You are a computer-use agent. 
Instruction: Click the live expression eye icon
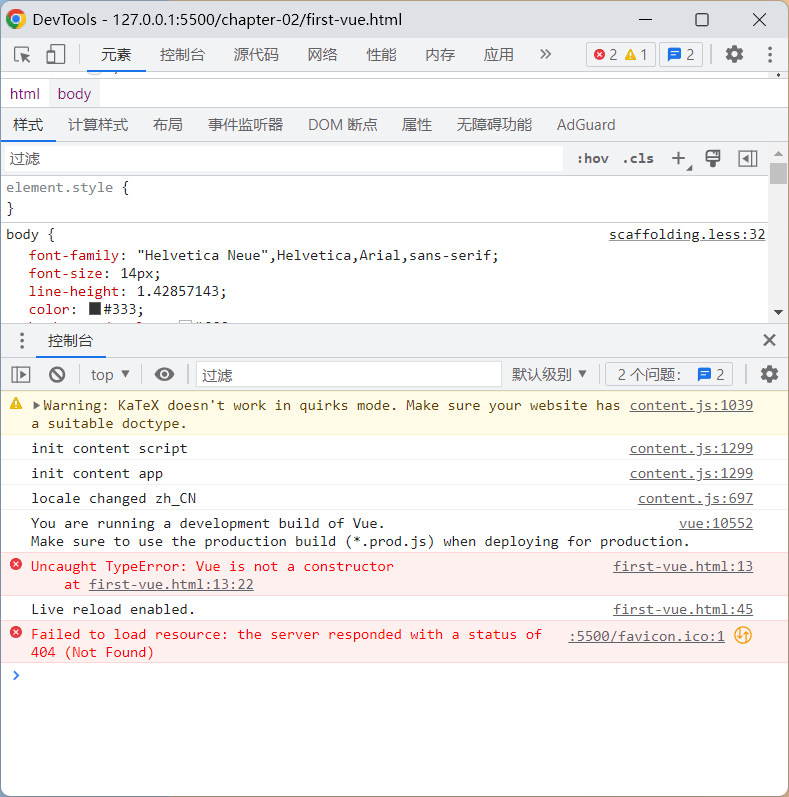tap(164, 375)
